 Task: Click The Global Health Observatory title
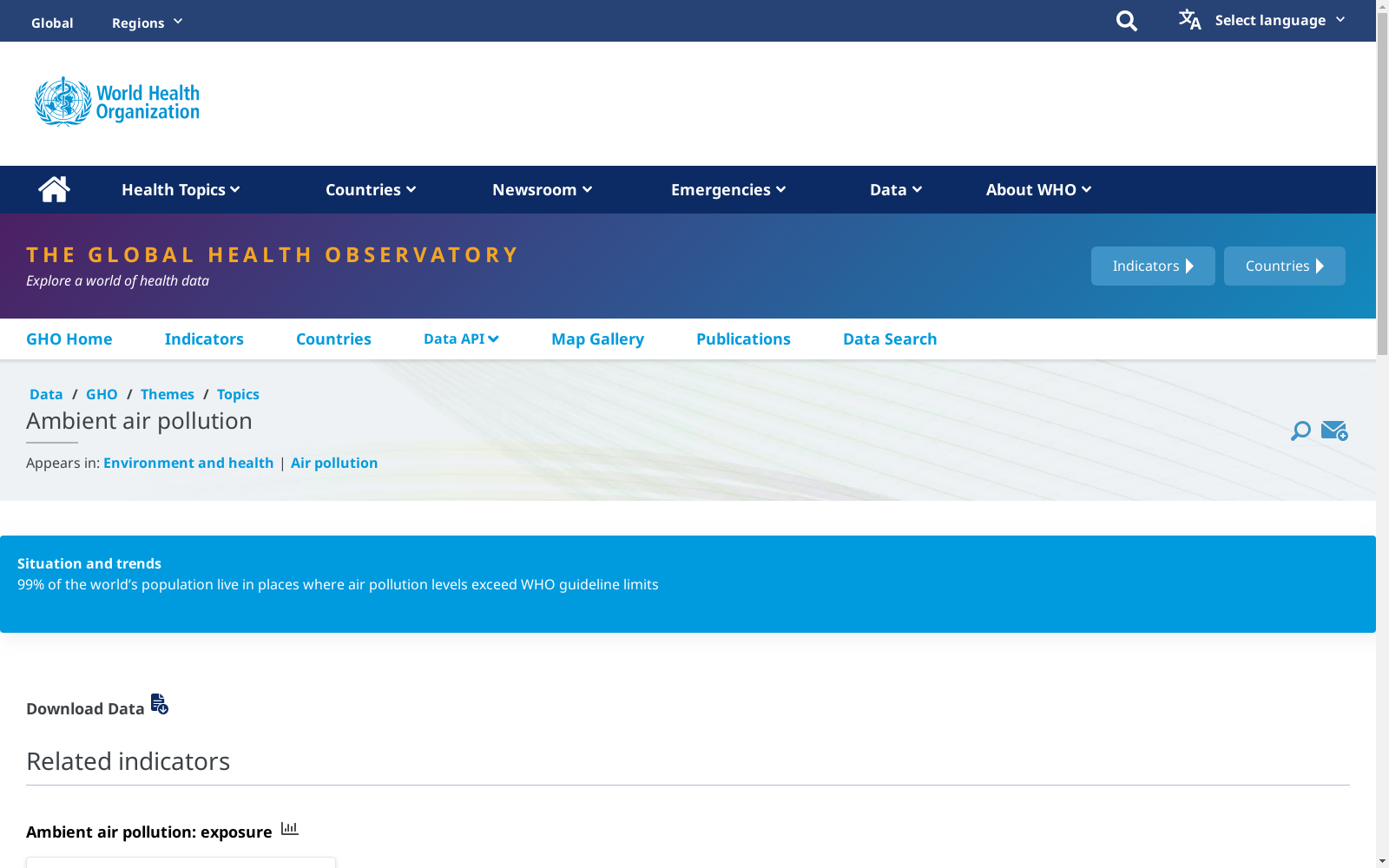[x=273, y=254]
